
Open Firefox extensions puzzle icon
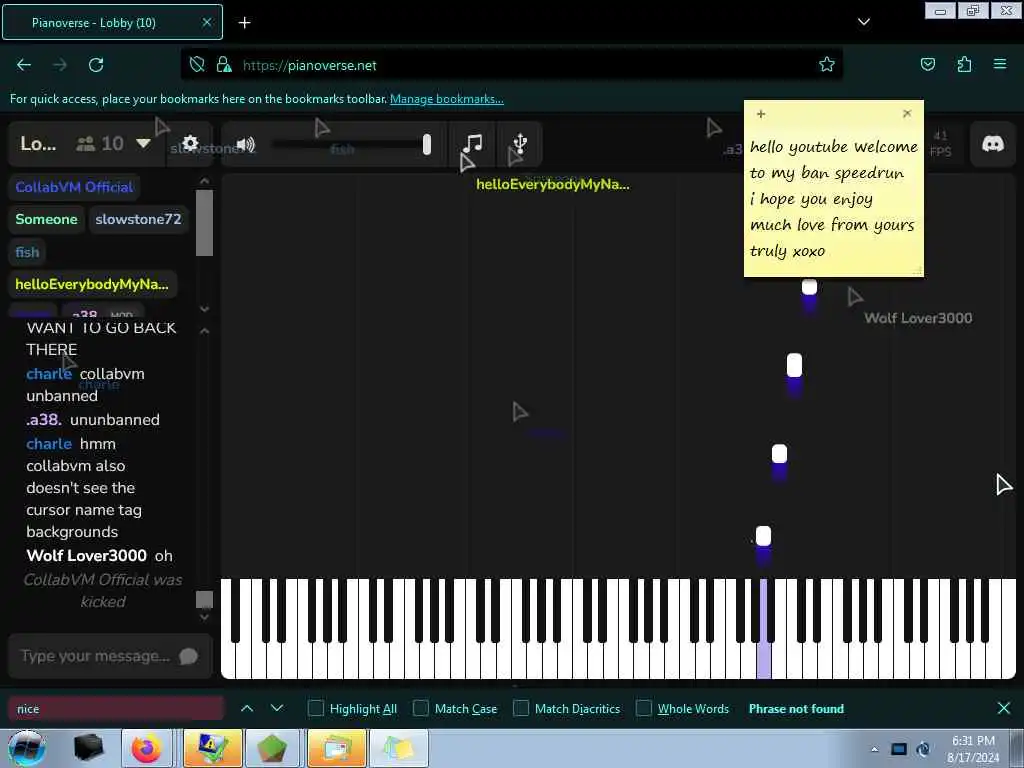coord(964,65)
